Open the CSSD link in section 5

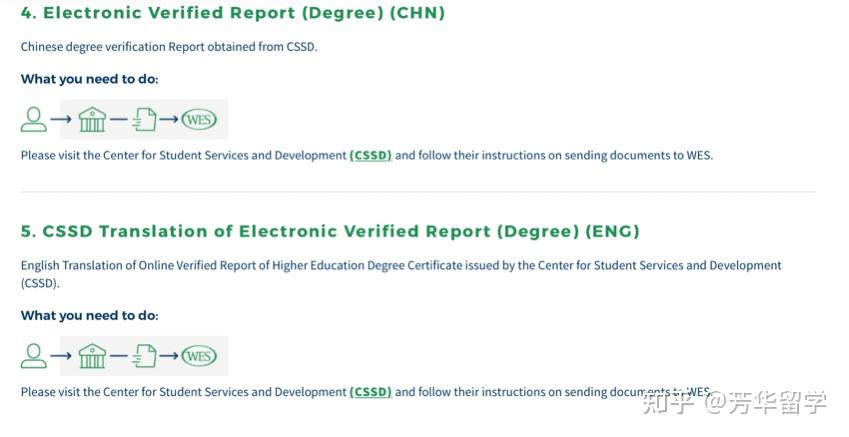point(370,392)
